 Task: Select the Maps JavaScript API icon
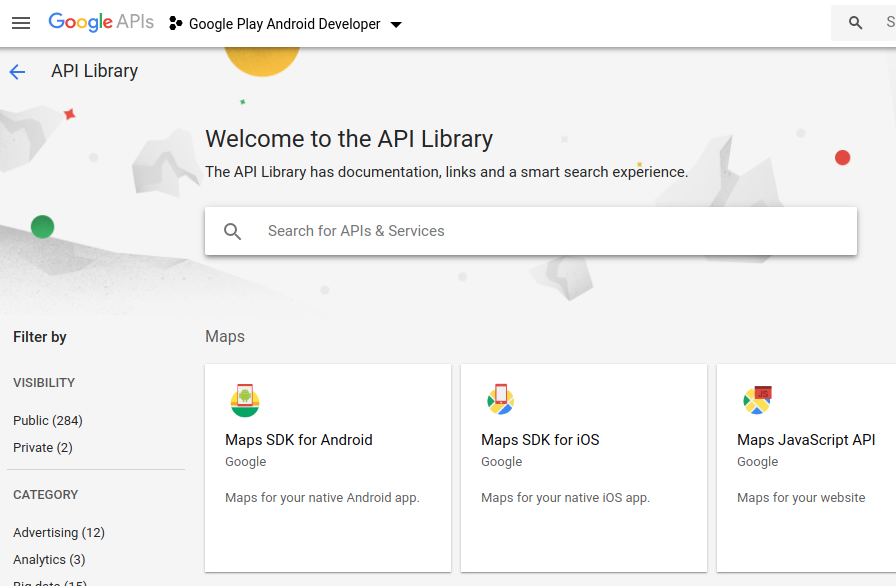tap(757, 399)
